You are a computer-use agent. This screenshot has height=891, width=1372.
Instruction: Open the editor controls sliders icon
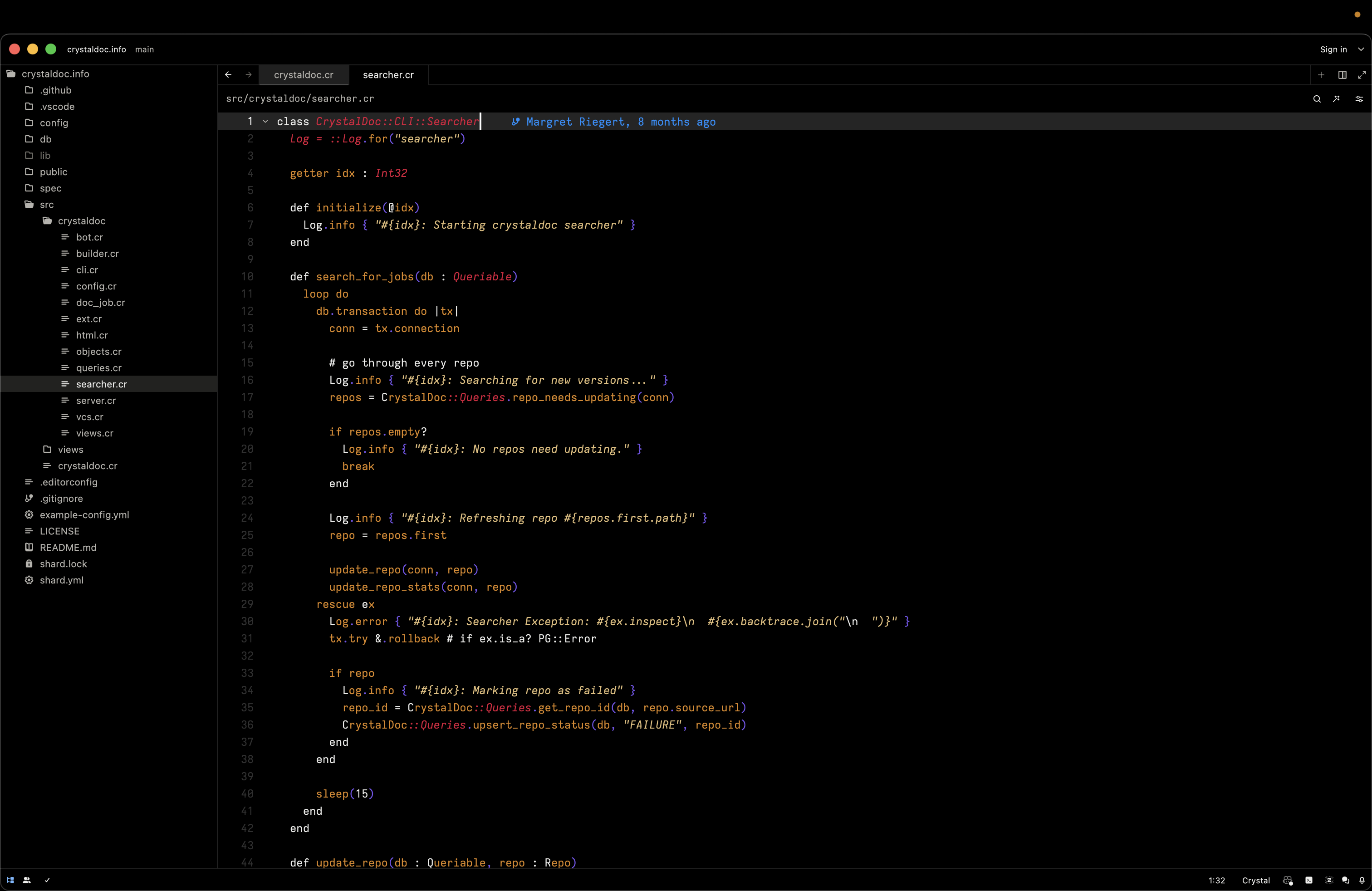point(1359,98)
